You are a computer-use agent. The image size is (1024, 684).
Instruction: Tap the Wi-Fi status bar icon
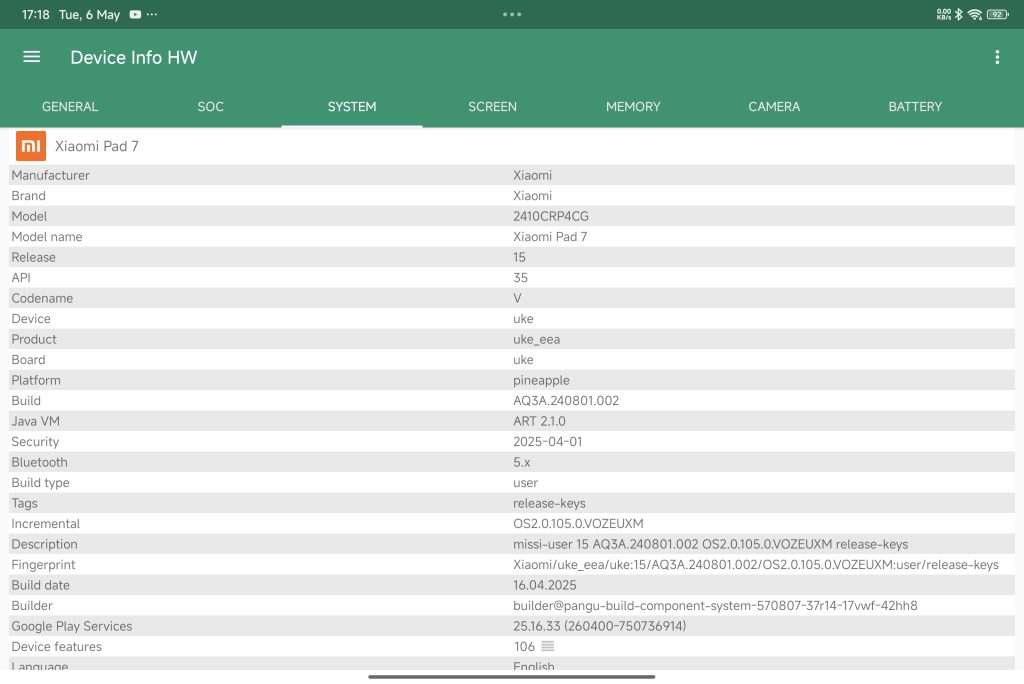[974, 15]
